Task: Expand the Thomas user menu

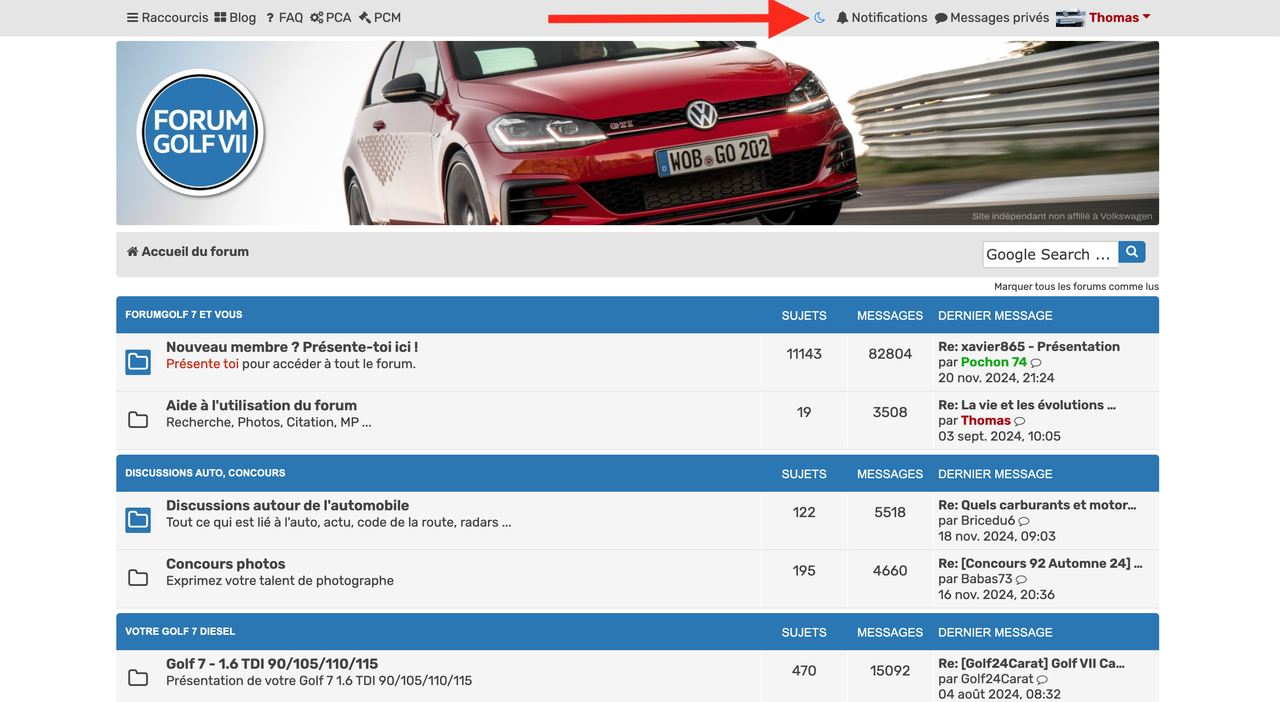Action: 1120,17
